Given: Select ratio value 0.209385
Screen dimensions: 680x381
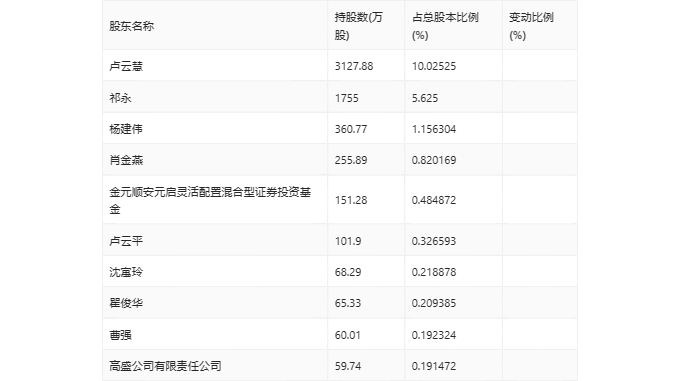Looking at the screenshot, I should [434, 303].
